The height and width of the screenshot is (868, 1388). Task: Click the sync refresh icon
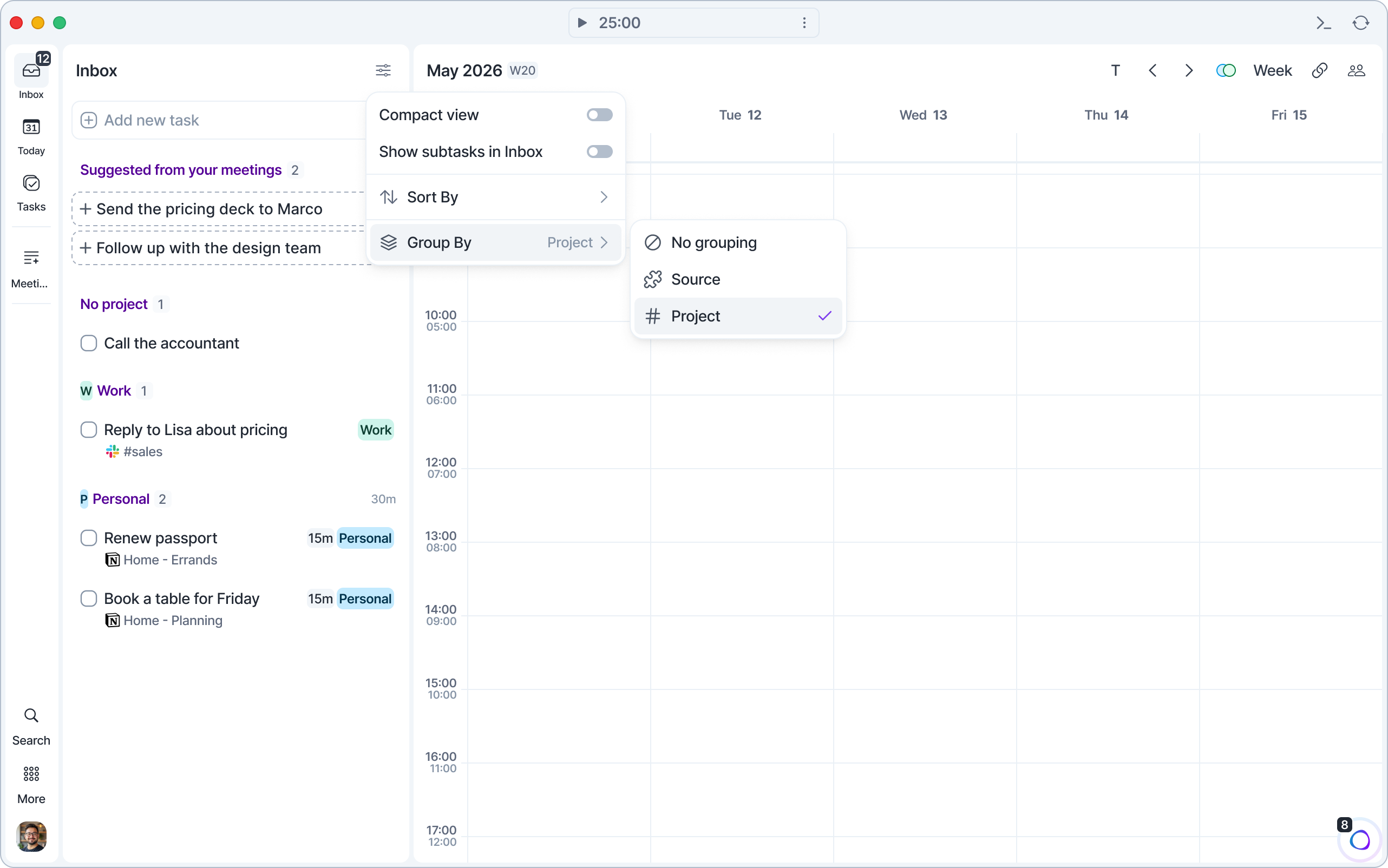point(1360,22)
